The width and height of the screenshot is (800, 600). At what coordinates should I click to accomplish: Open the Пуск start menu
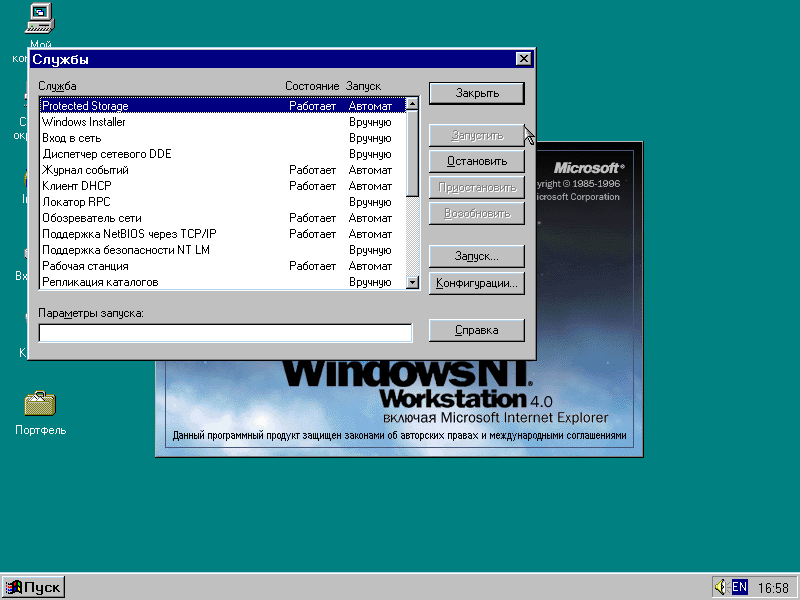tap(33, 587)
